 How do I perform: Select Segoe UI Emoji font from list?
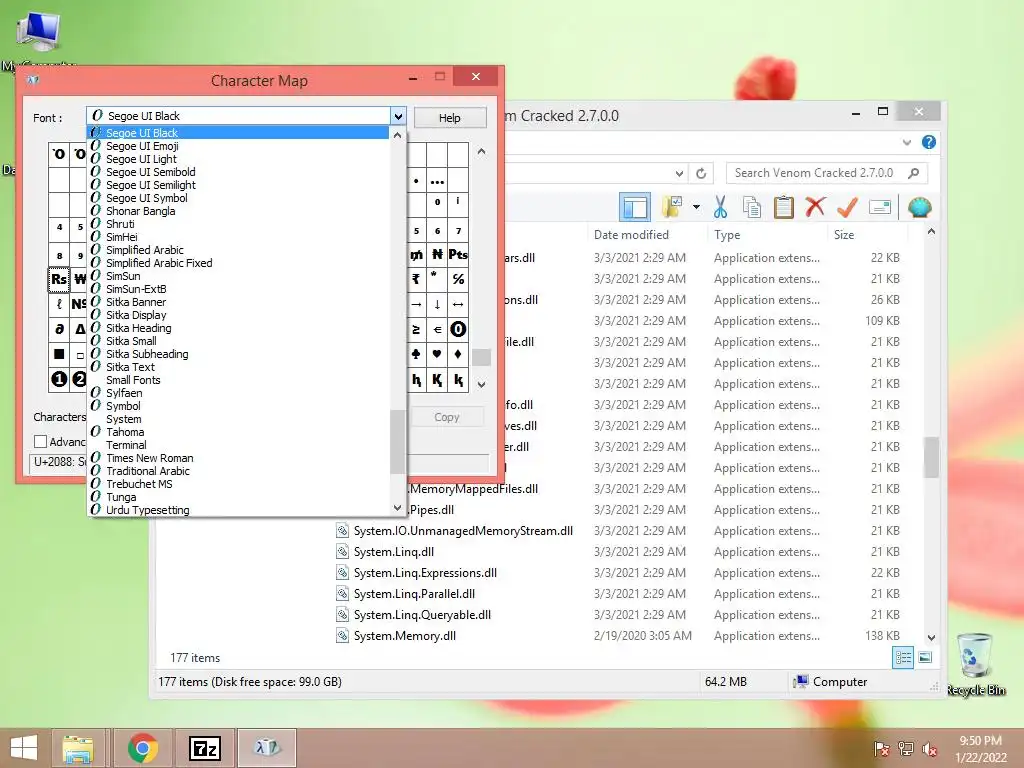(142, 146)
